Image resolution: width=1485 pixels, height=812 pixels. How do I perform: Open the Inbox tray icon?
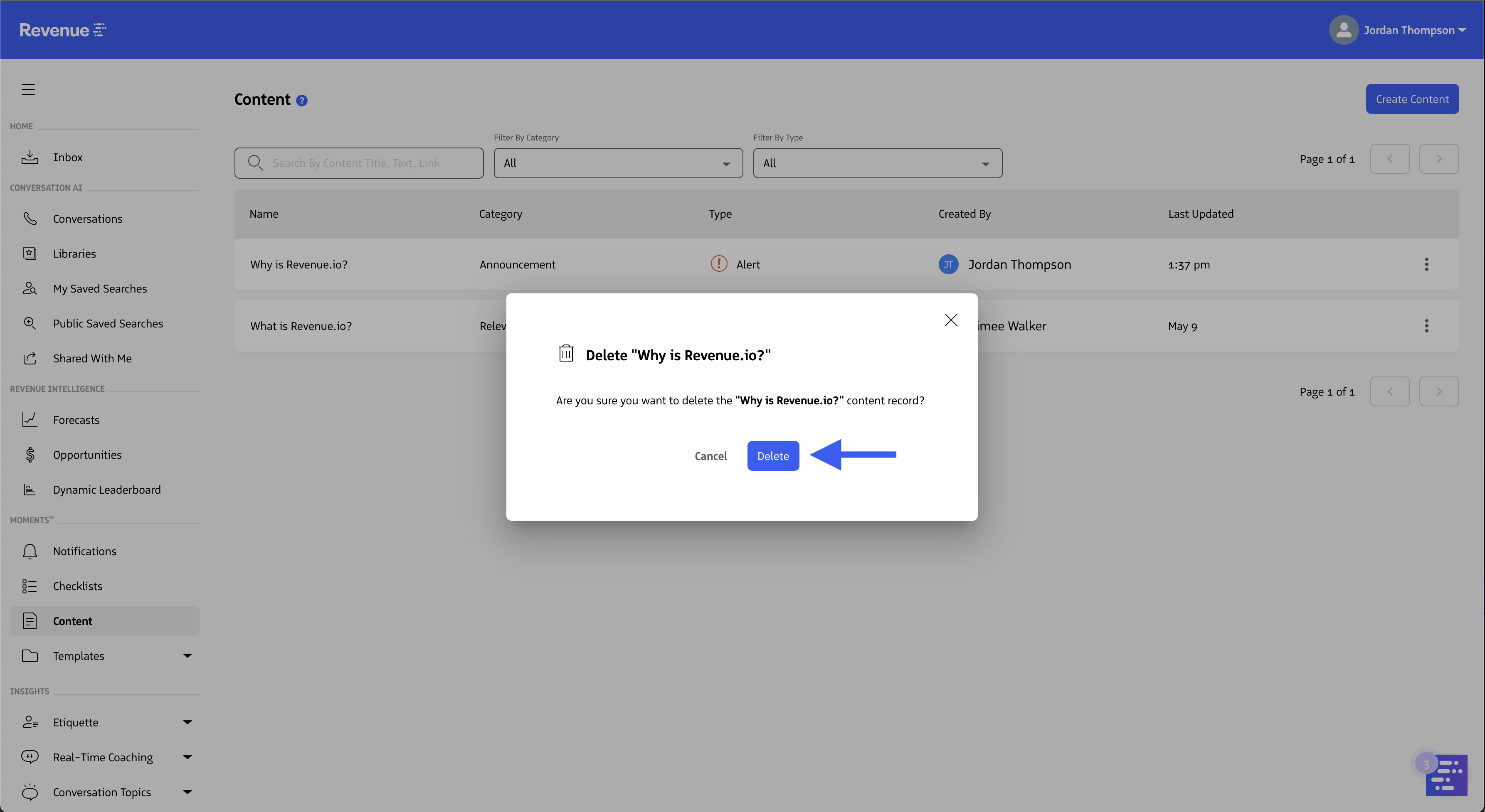coord(30,157)
